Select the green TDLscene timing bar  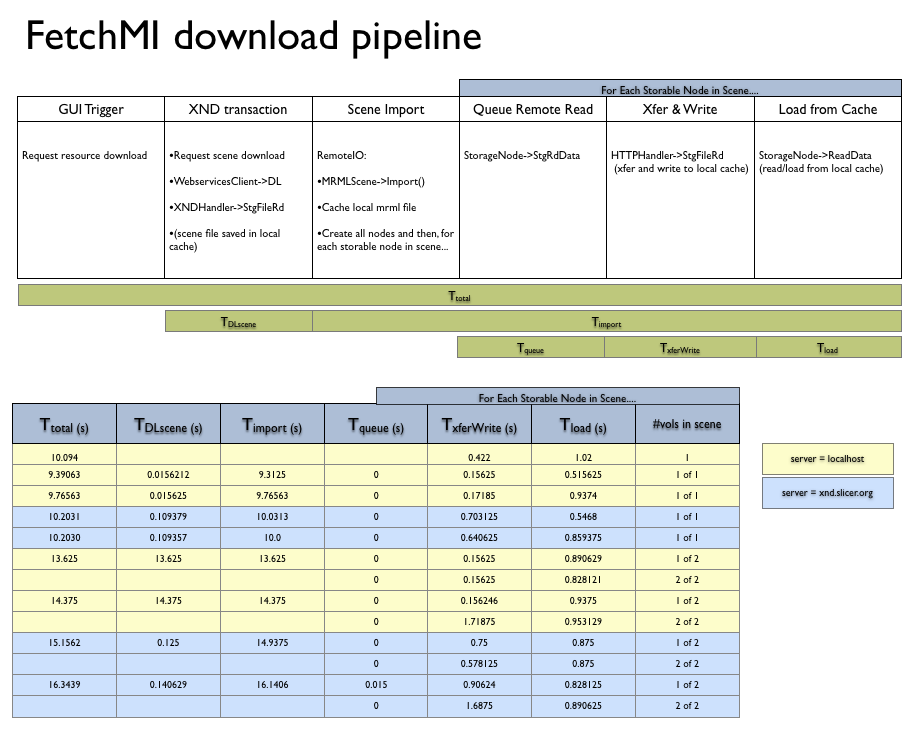pos(238,321)
